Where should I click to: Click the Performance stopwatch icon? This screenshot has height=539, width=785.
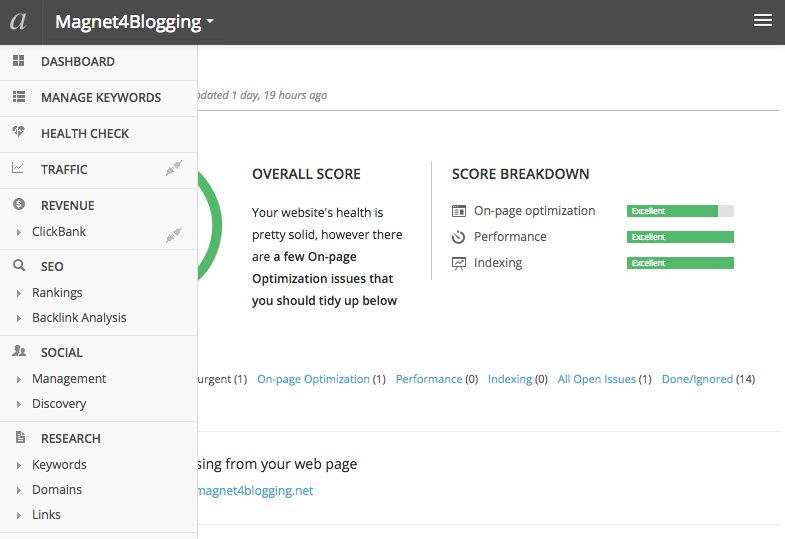point(459,237)
